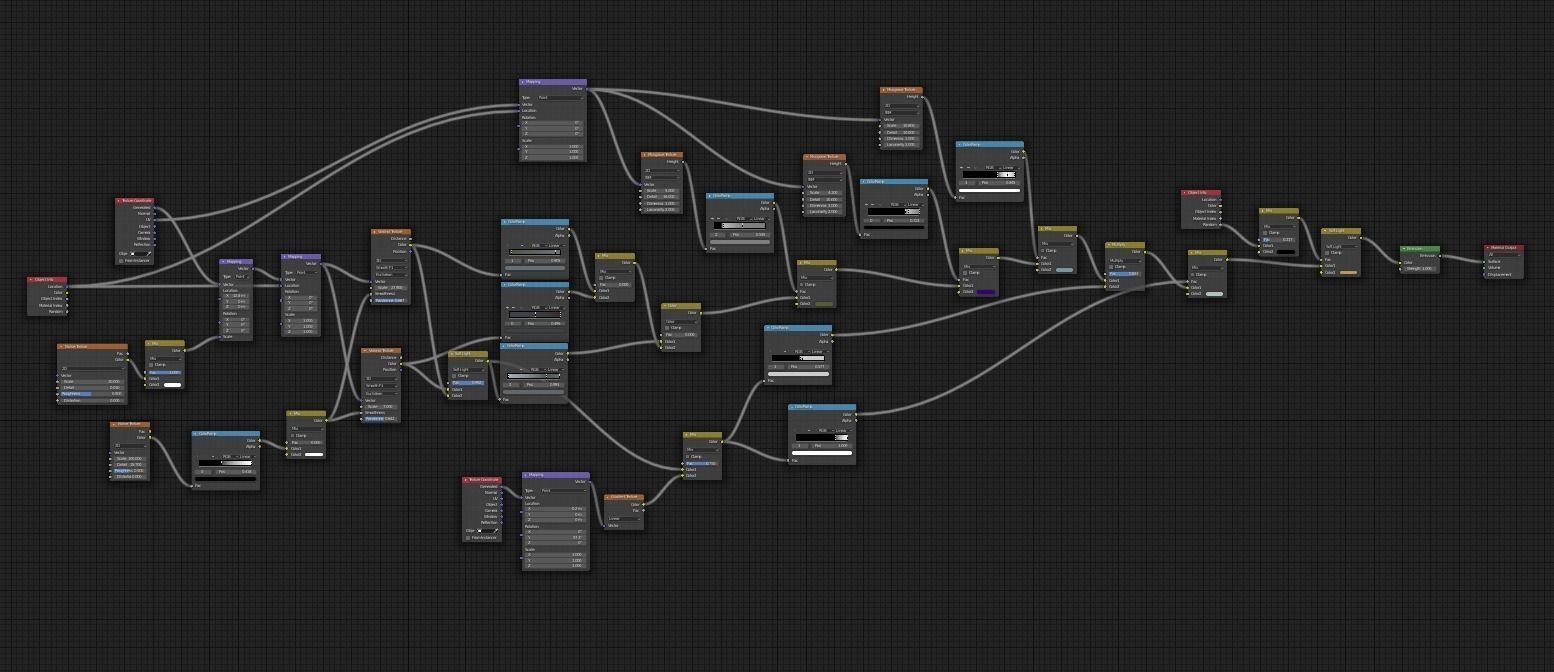Enable Clamp on the Mix node near Gradient Texture
1554x672 pixels.
[687, 456]
